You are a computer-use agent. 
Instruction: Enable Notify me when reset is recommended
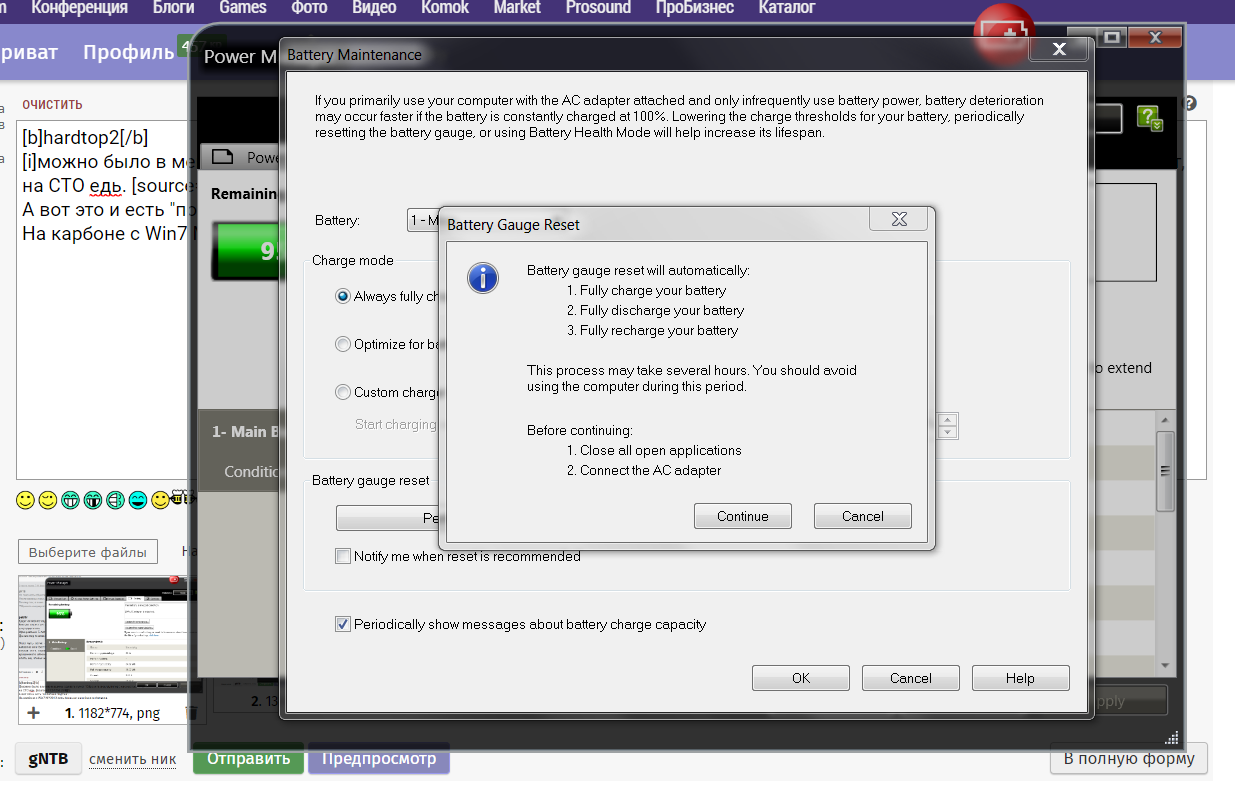pos(343,556)
